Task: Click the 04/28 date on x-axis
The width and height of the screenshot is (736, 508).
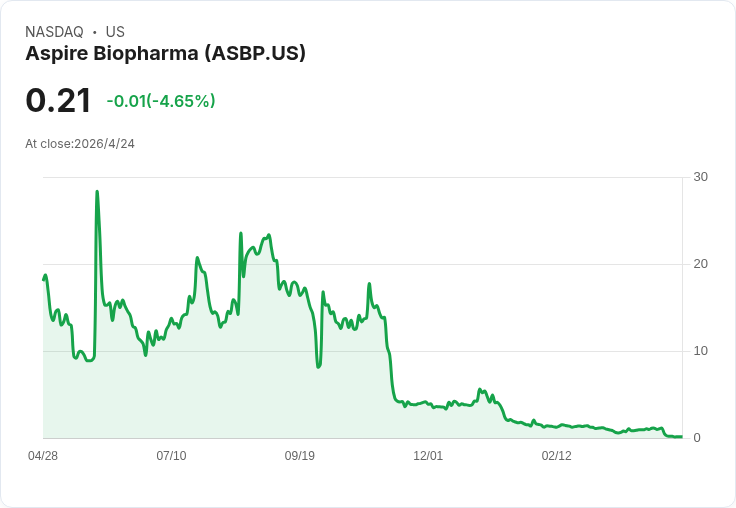Action: (43, 456)
